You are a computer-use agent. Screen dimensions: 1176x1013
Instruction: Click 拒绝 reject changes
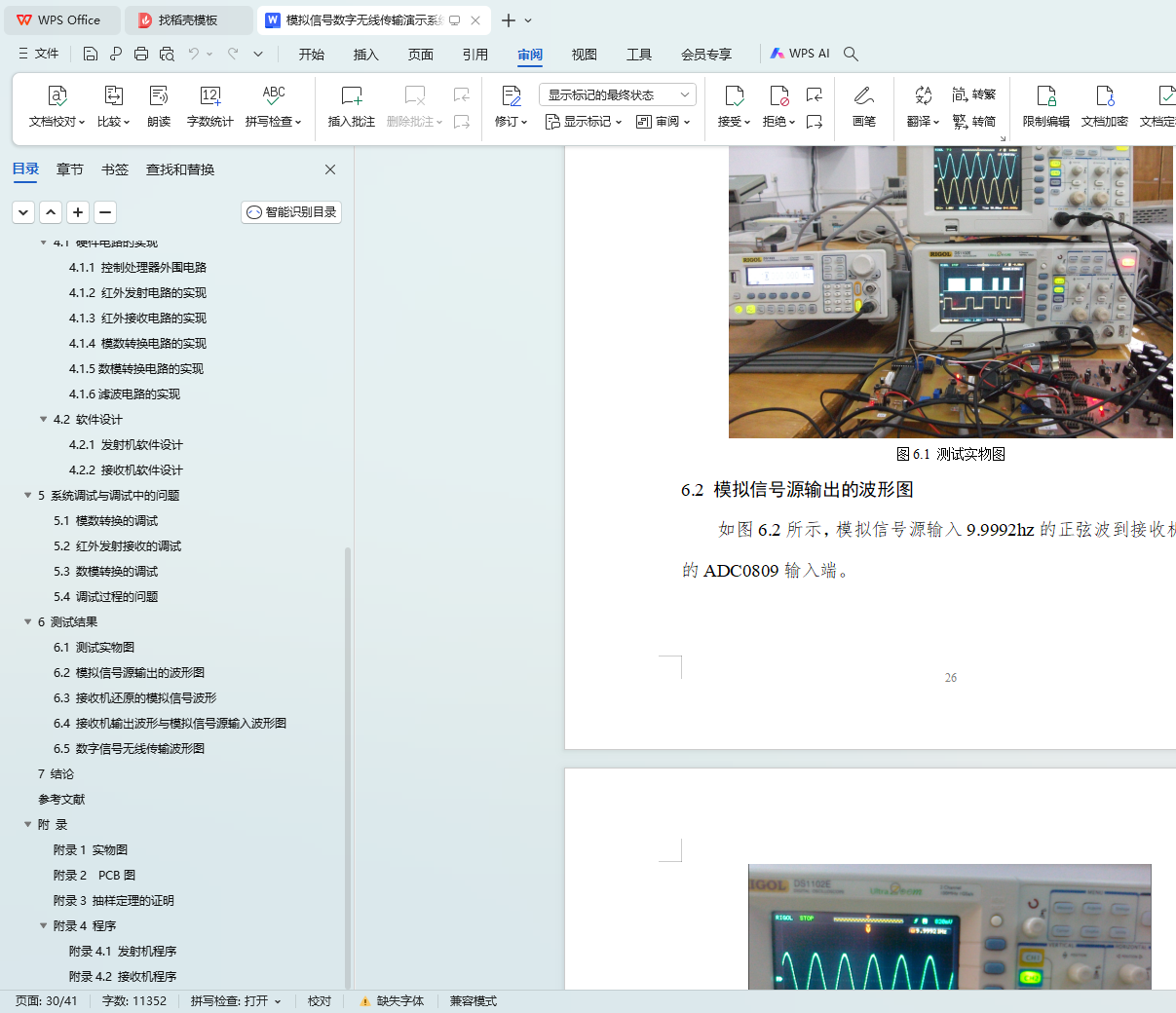click(x=778, y=106)
